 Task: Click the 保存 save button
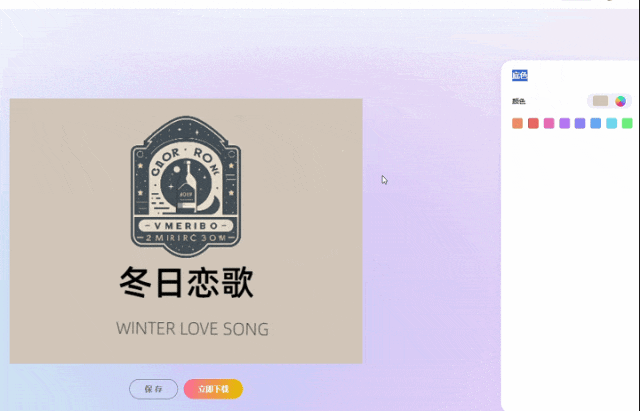(153, 389)
